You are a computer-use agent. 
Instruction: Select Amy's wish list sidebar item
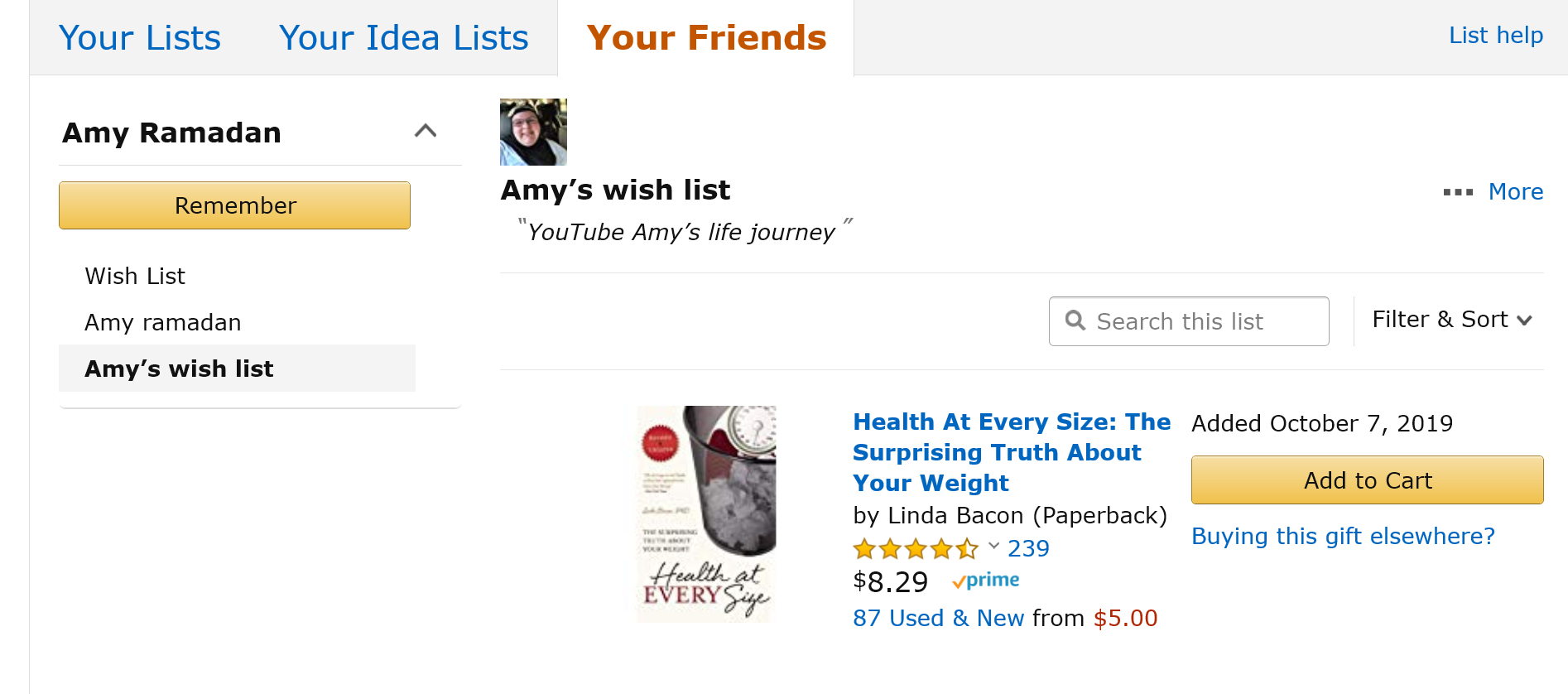click(x=237, y=369)
